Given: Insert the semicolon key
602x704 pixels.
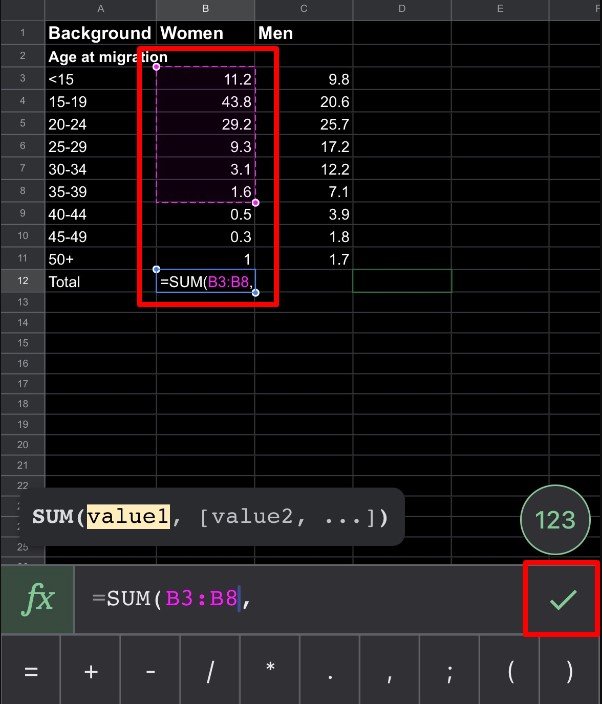Looking at the screenshot, I should (449, 671).
